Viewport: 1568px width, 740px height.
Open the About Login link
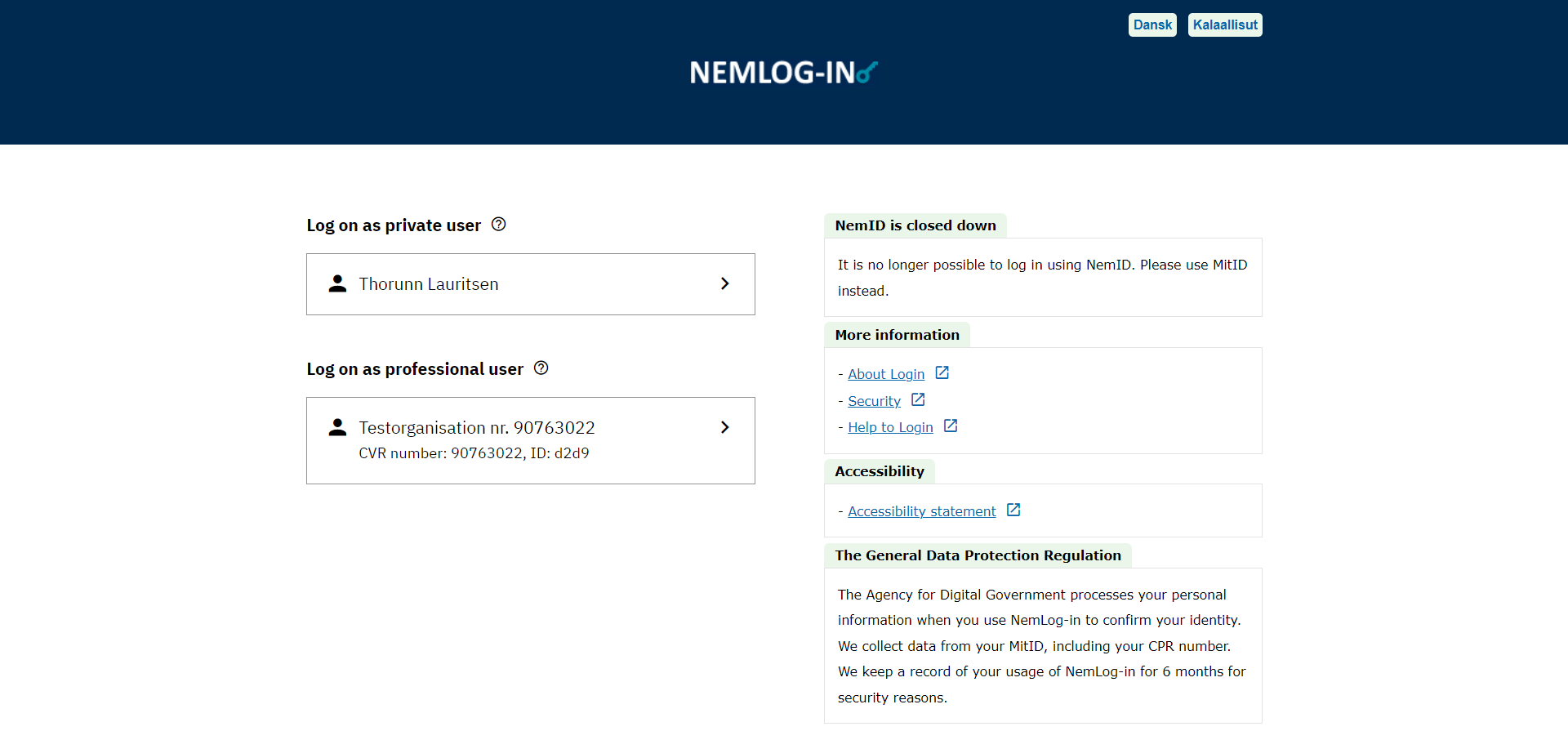tap(886, 374)
